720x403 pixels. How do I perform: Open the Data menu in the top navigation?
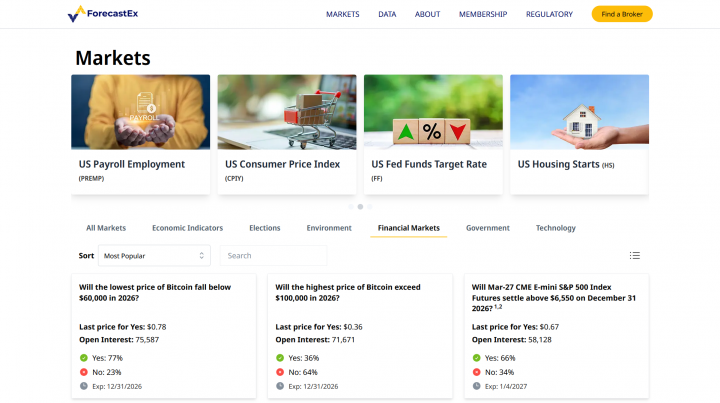pyautogui.click(x=387, y=14)
